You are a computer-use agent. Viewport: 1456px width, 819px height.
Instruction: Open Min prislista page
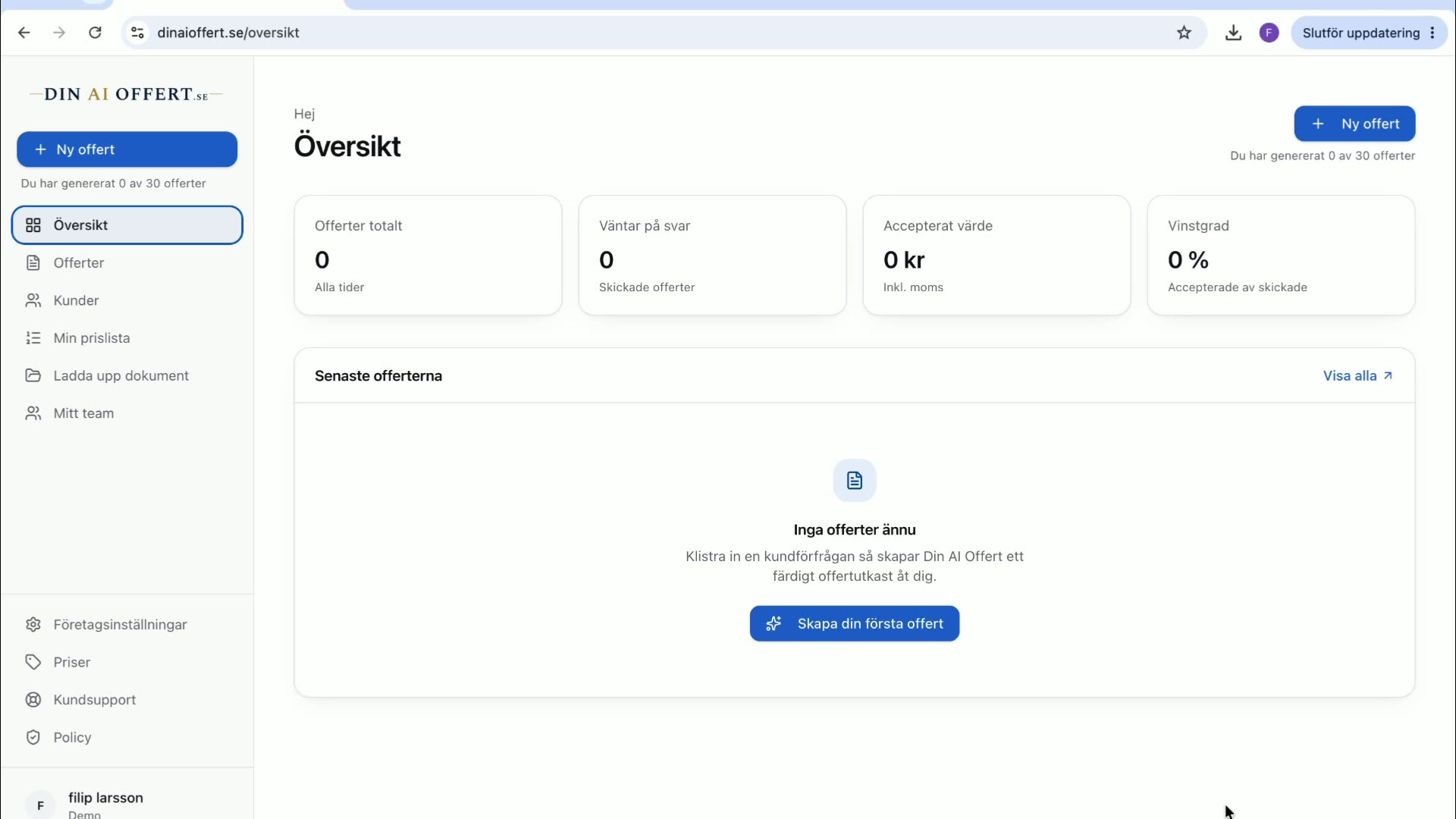(x=127, y=338)
